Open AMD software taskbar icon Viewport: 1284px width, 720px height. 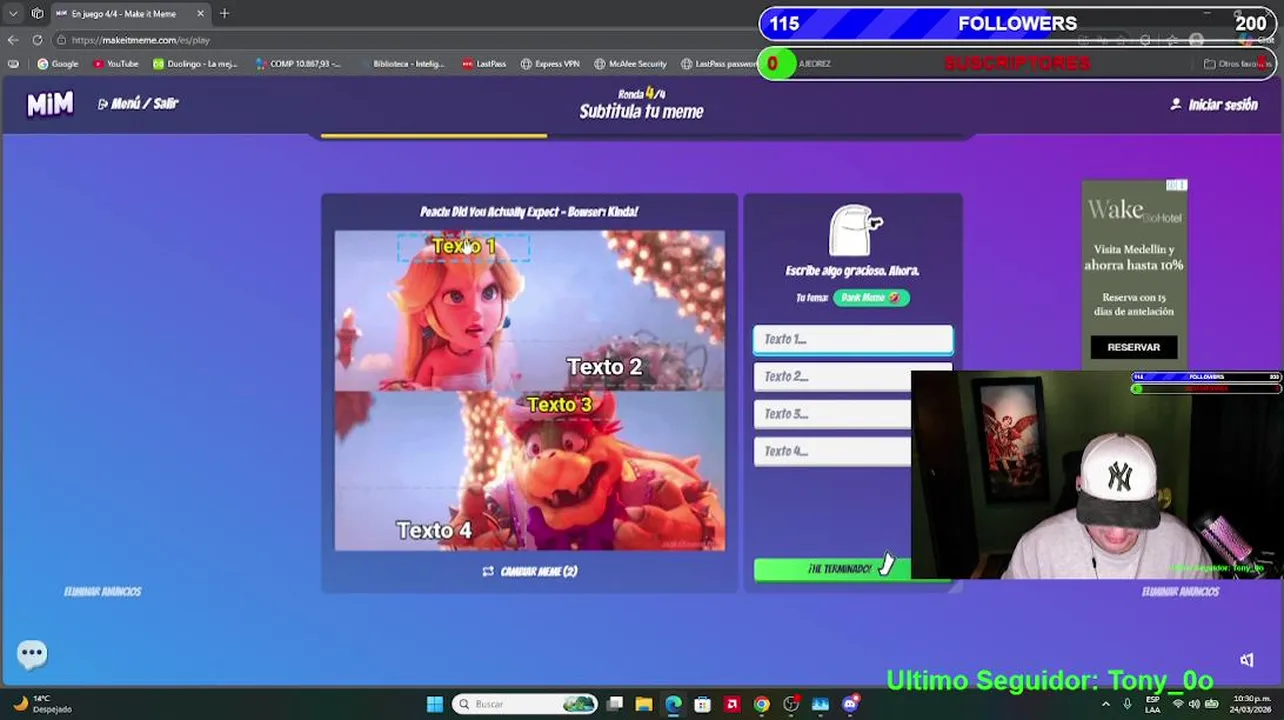732,704
